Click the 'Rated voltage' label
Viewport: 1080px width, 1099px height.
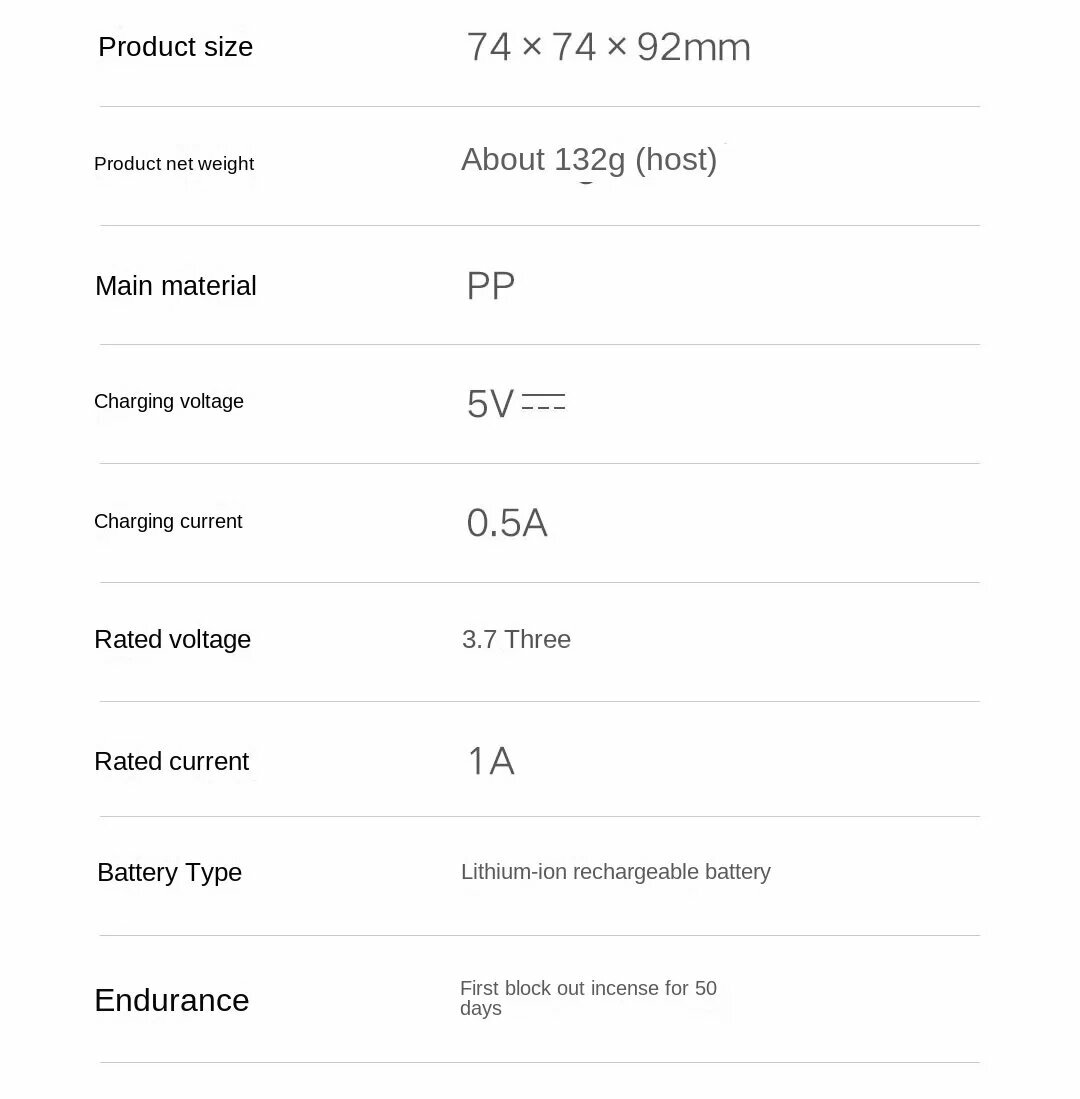(172, 640)
